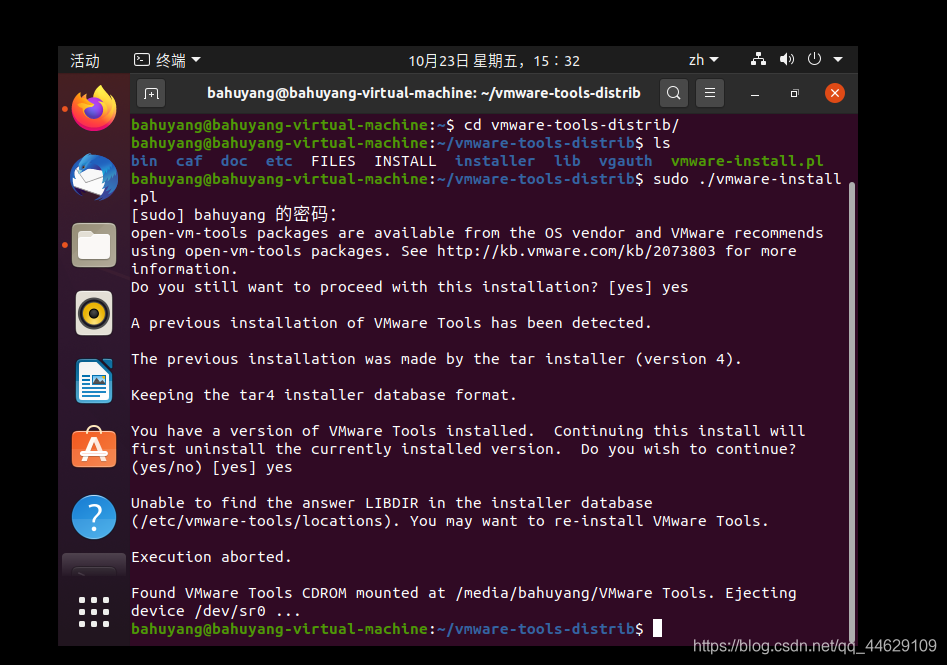Launch LibreOffice Writer from the dock

click(94, 381)
